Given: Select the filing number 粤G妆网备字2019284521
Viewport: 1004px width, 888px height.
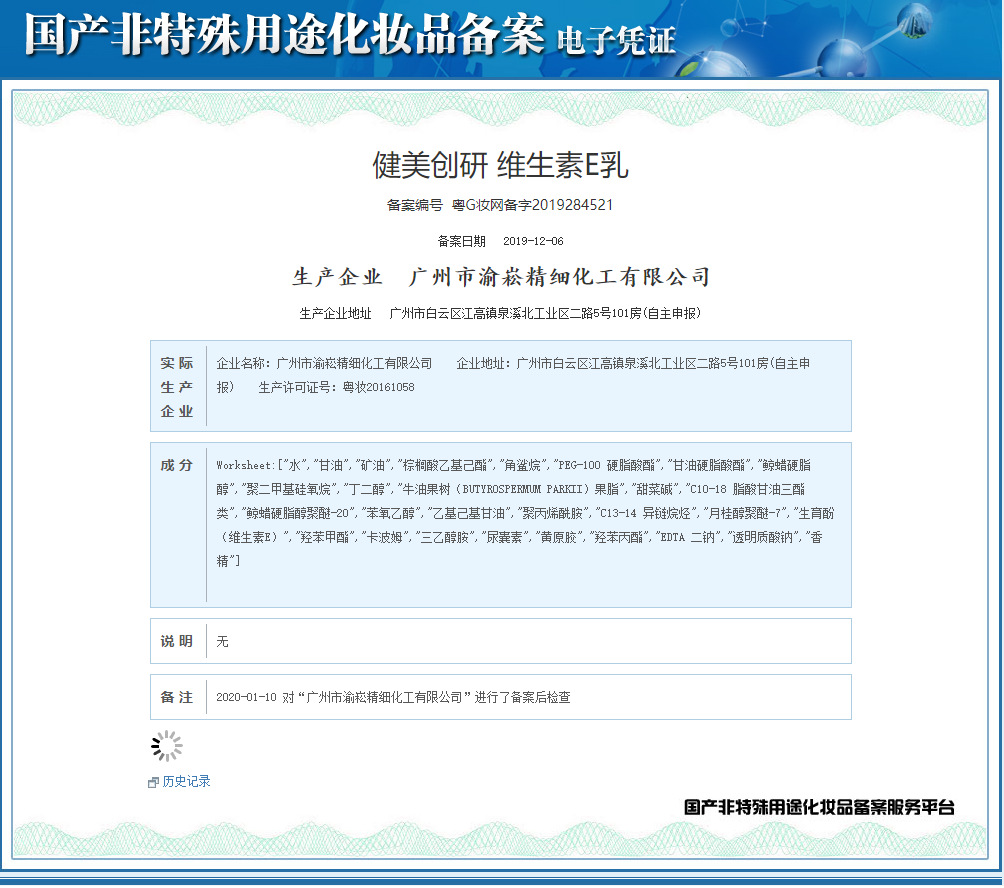Looking at the screenshot, I should tap(532, 205).
